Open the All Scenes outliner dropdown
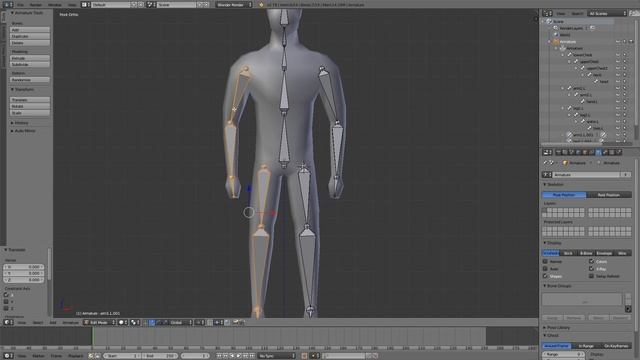640x360 pixels. 607,13
